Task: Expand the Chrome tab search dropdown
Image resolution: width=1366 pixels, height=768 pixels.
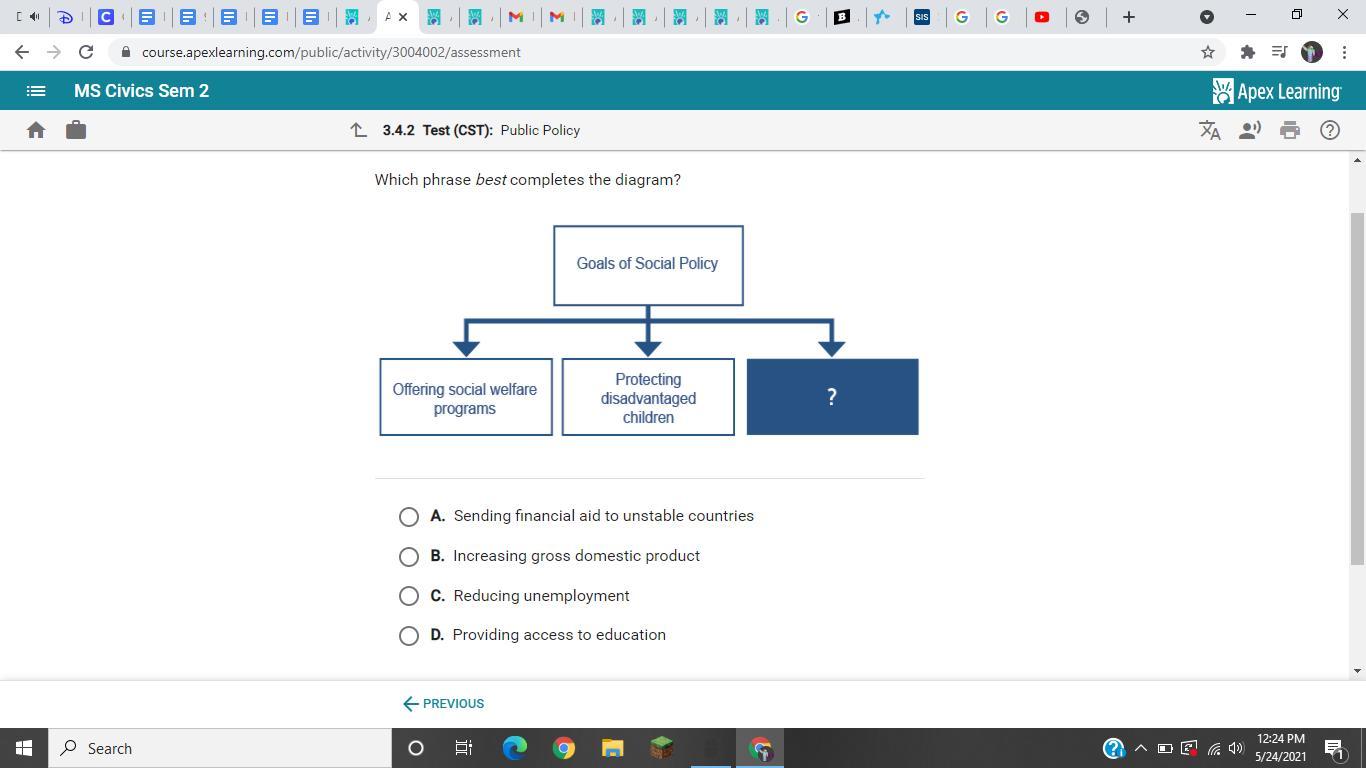Action: [1207, 17]
